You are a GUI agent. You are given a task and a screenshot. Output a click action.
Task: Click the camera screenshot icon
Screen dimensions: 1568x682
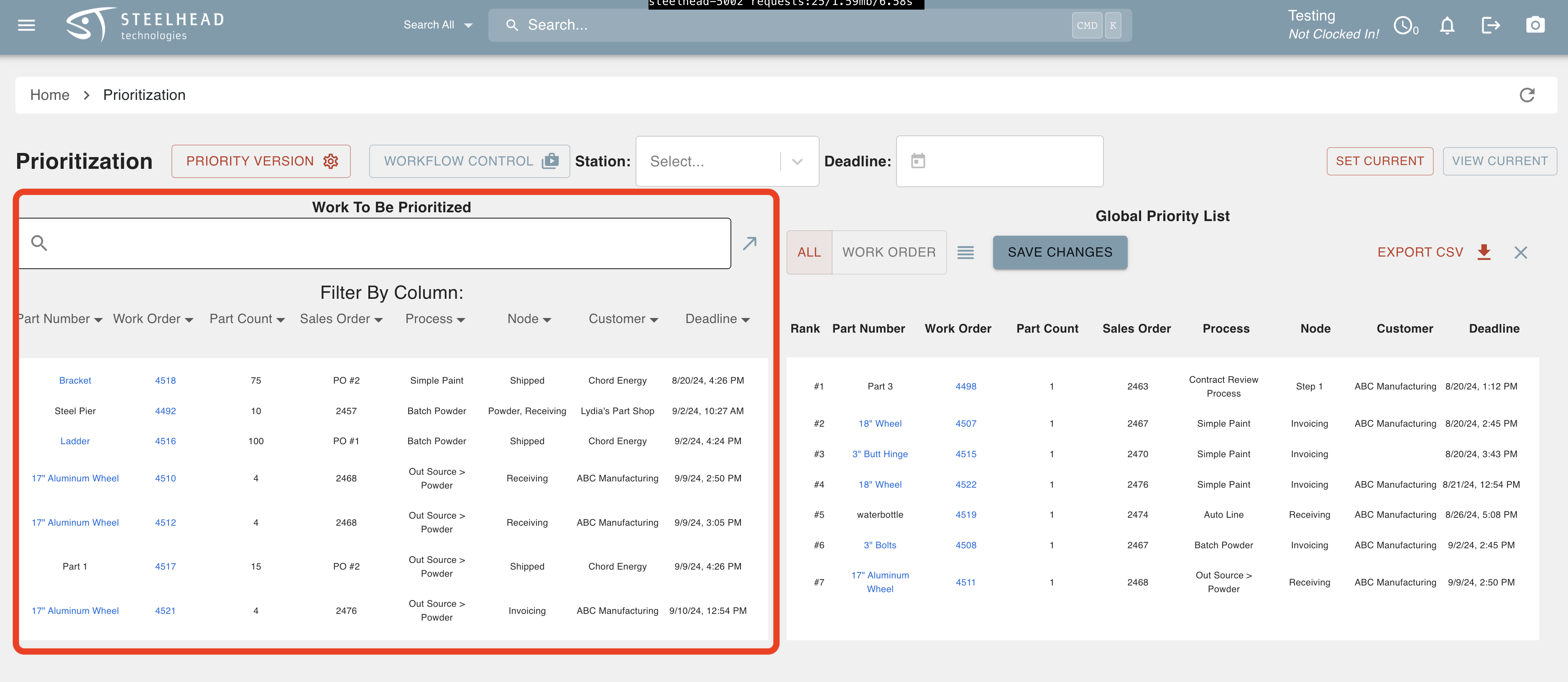click(x=1535, y=25)
